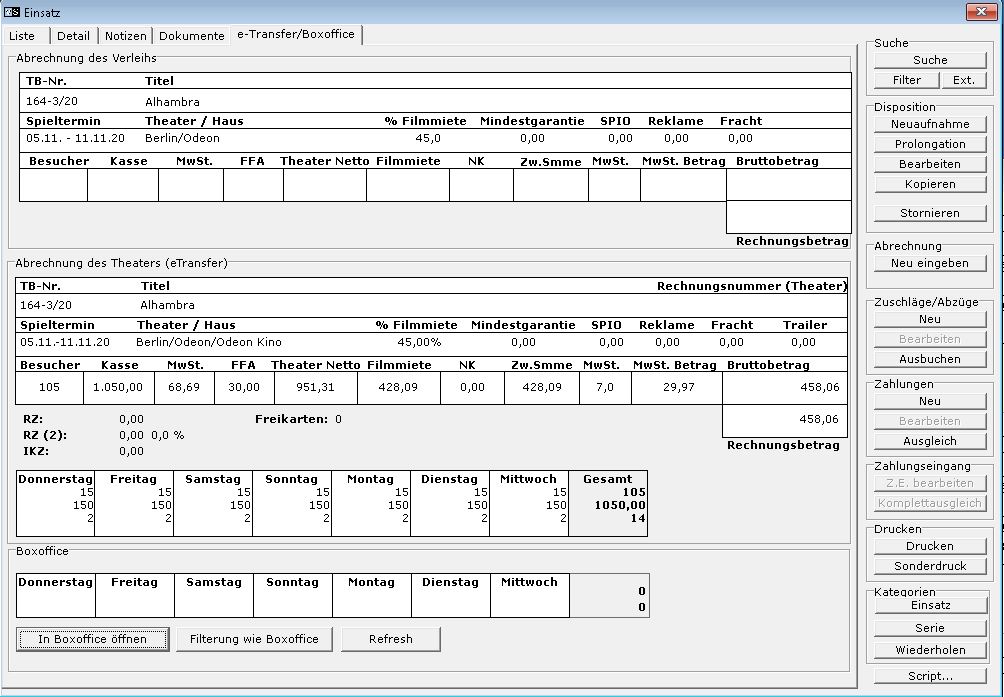Open In Boxoffice öffnen

point(92,639)
